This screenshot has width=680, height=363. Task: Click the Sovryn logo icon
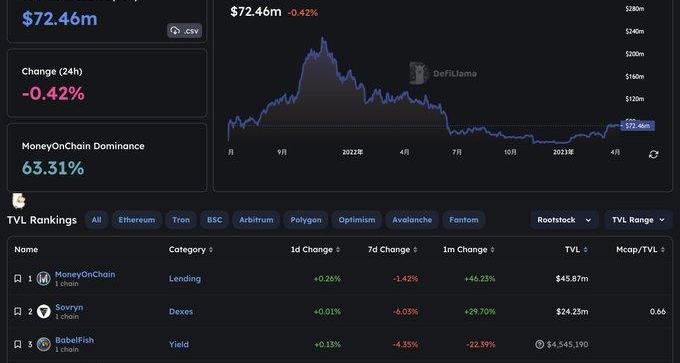(x=43, y=311)
